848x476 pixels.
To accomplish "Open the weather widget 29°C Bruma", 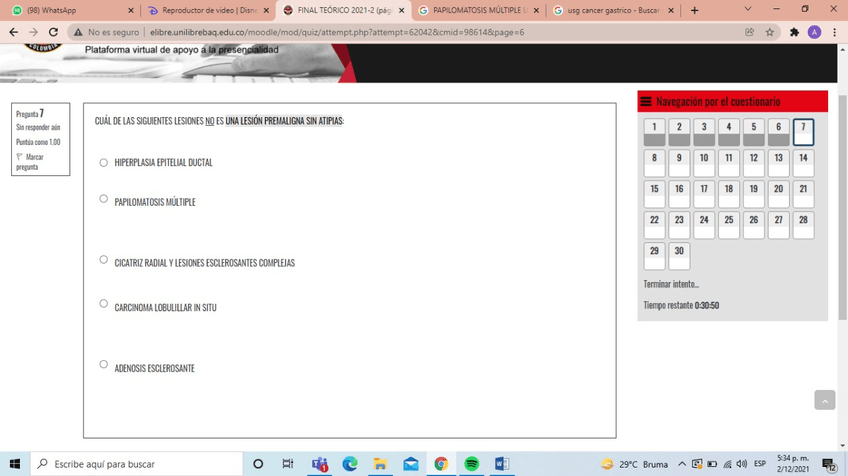I will (x=634, y=464).
